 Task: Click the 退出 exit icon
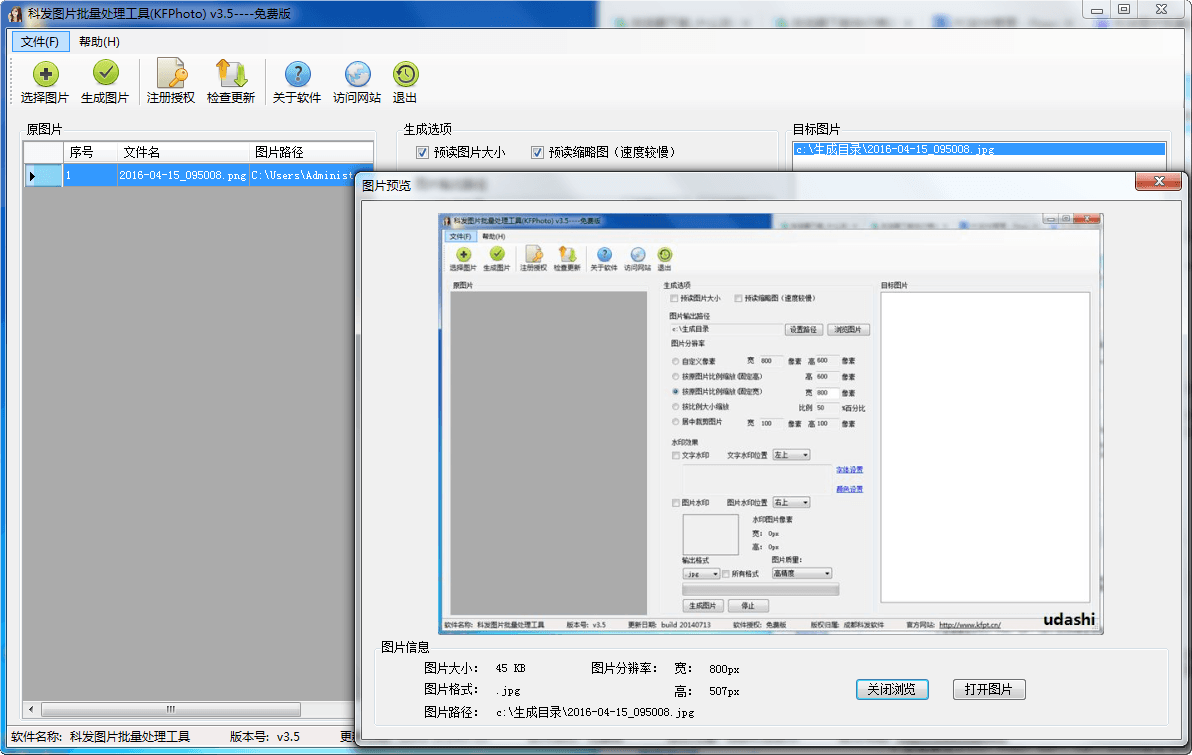(x=405, y=75)
